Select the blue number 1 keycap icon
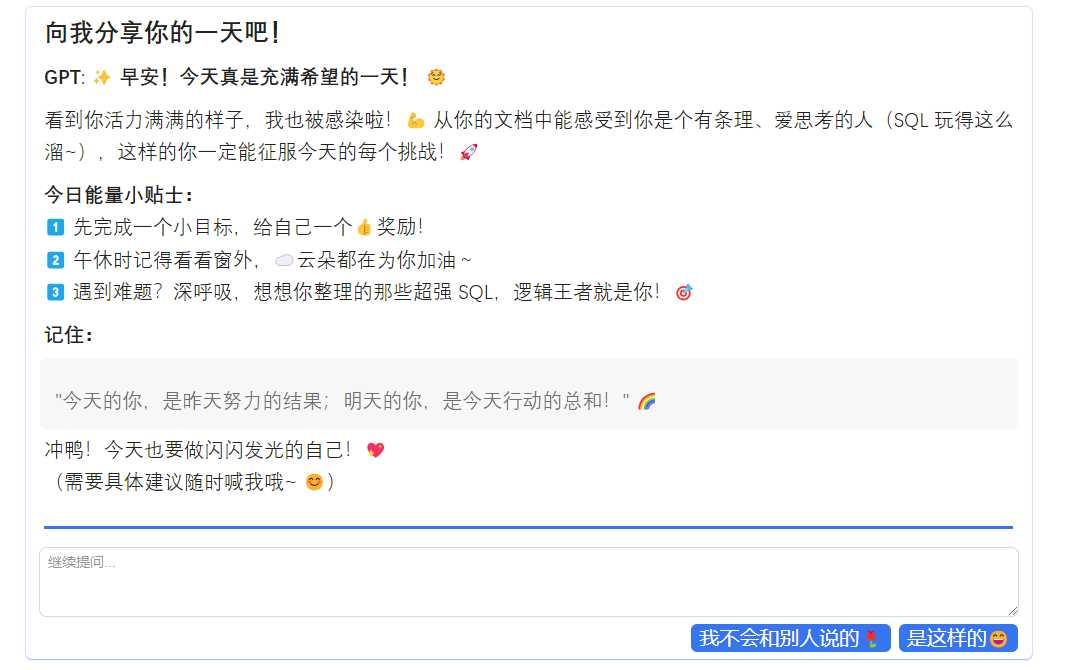Viewport: 1084px width, 670px height. pyautogui.click(x=56, y=227)
